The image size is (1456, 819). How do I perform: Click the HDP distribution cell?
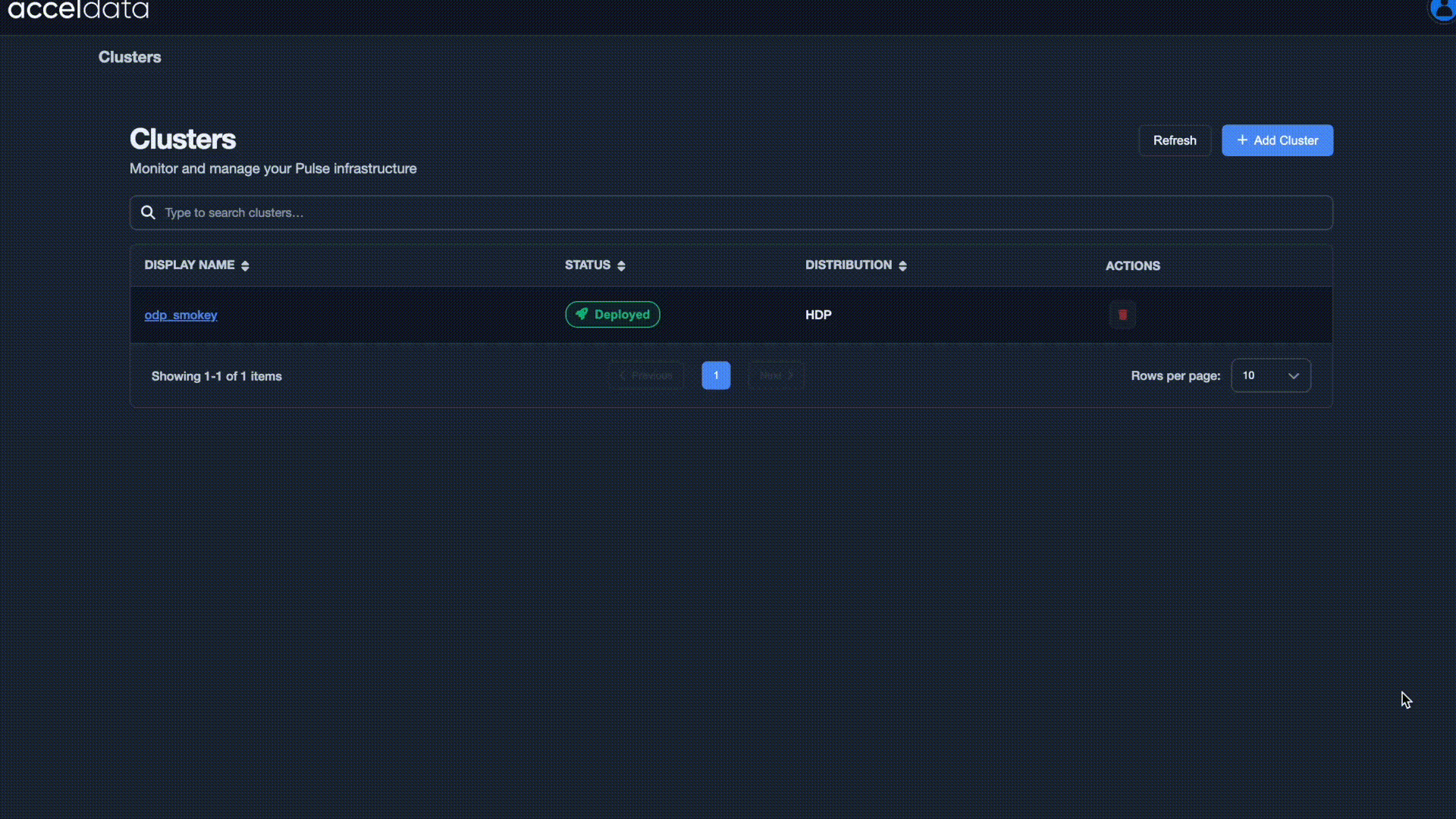pyautogui.click(x=818, y=315)
